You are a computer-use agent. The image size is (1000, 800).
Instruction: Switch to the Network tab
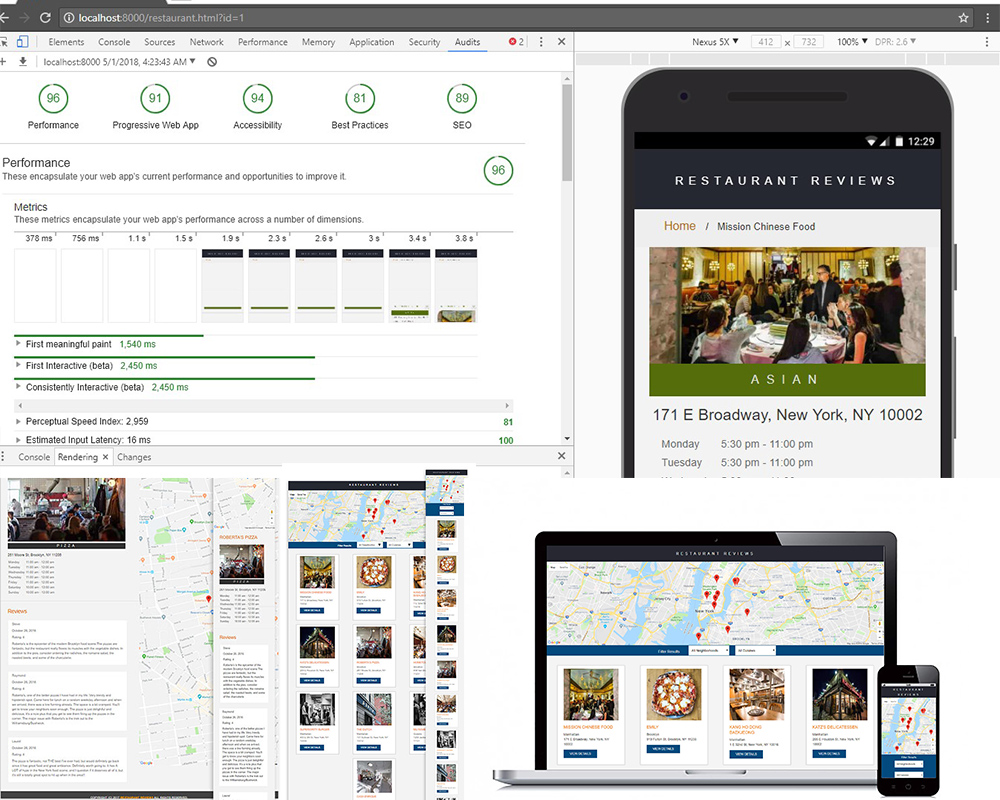[206, 42]
